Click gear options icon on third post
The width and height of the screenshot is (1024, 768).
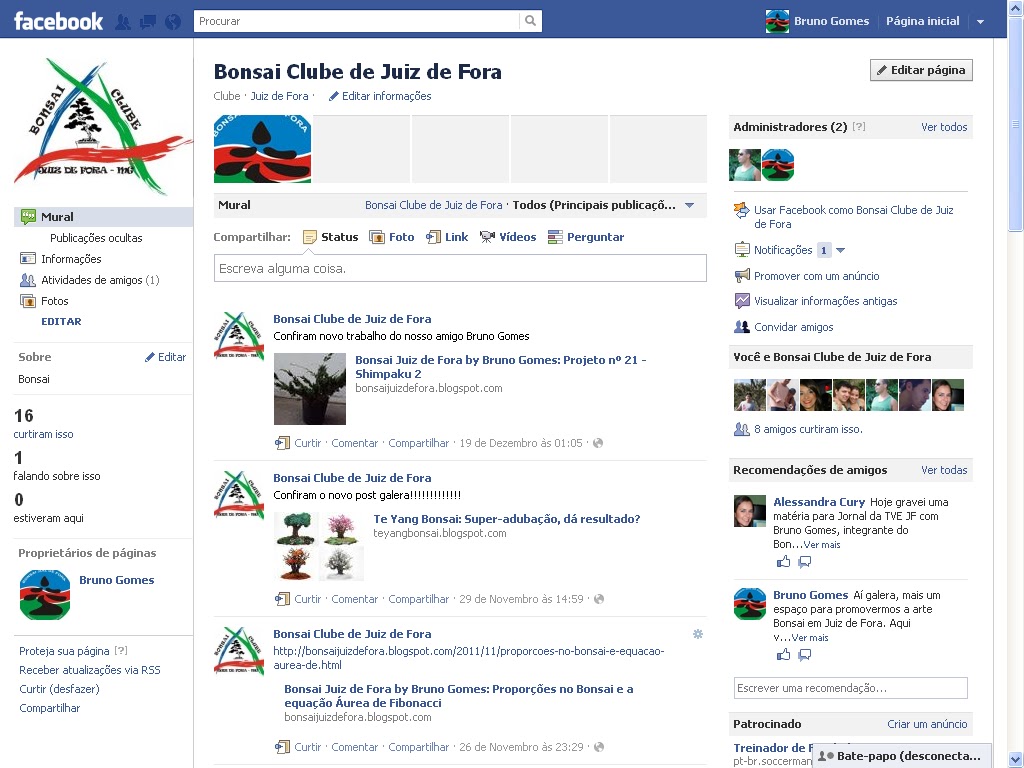coord(697,634)
